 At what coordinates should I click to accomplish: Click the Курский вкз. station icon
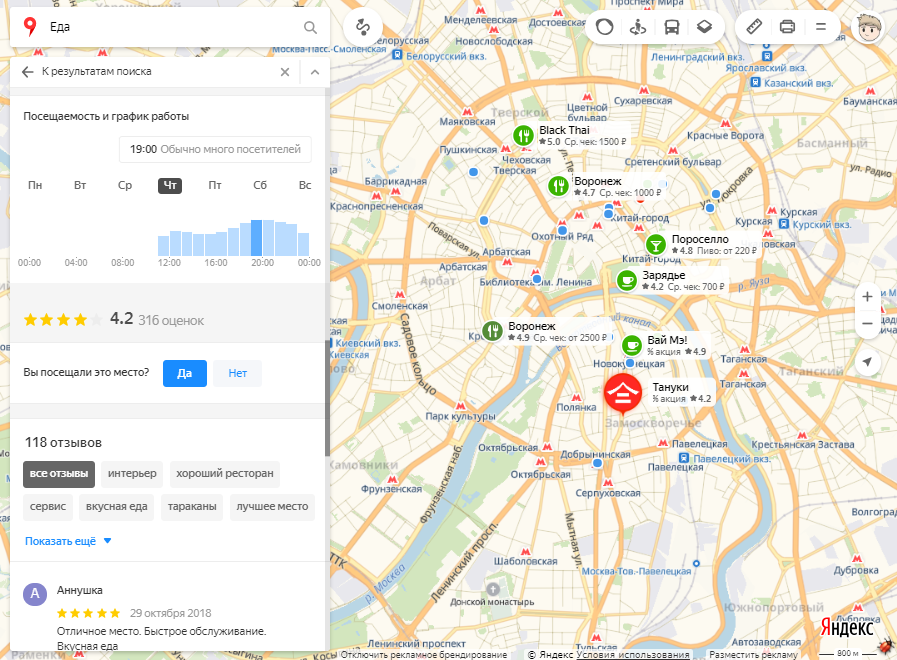(x=783, y=224)
